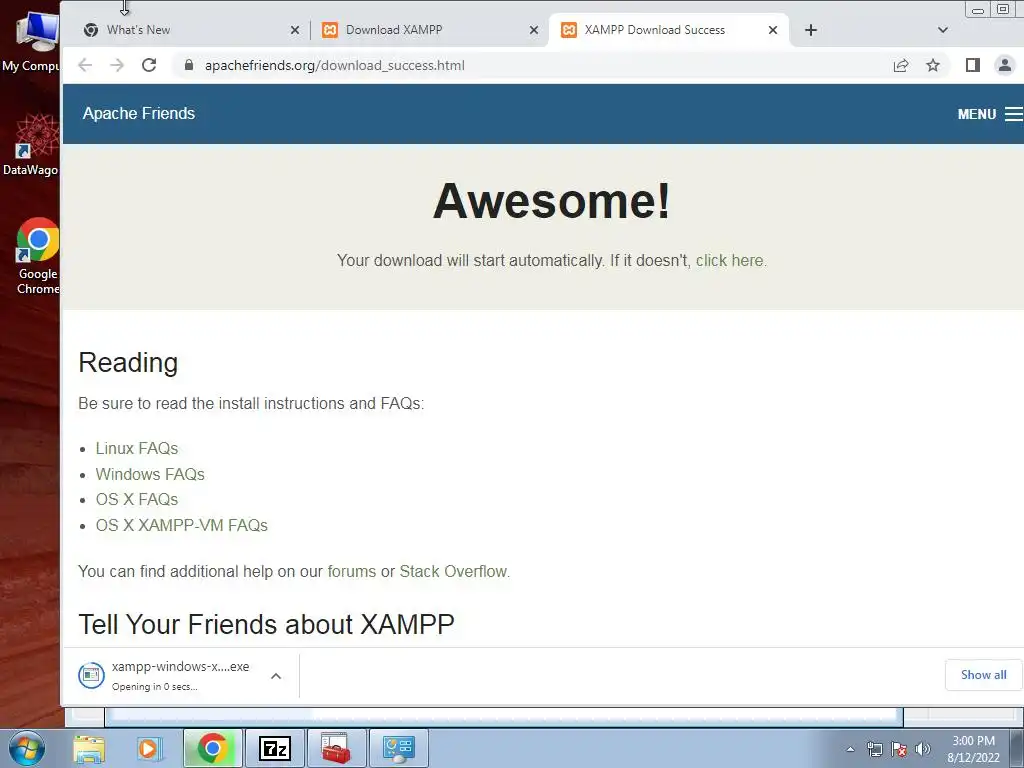Viewport: 1024px width, 768px height.
Task: Open Windows Explorer from the taskbar
Action: pos(89,748)
